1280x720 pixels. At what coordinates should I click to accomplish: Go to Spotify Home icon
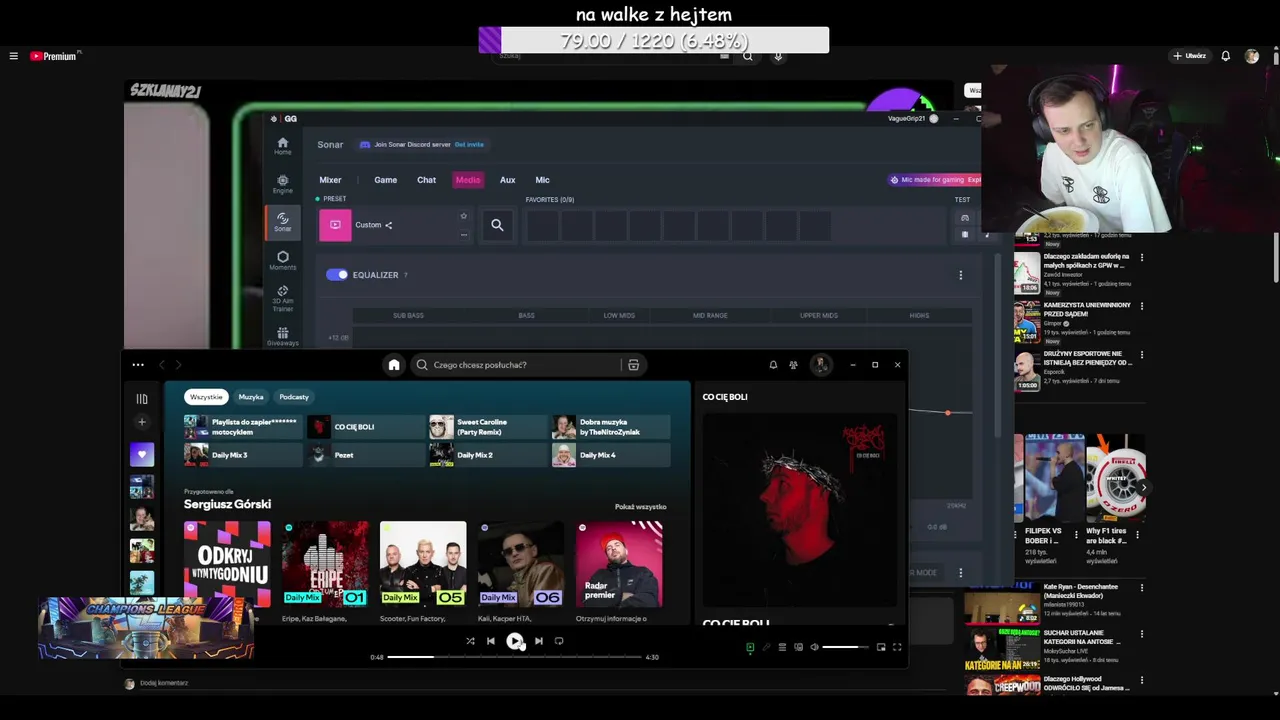(x=394, y=365)
